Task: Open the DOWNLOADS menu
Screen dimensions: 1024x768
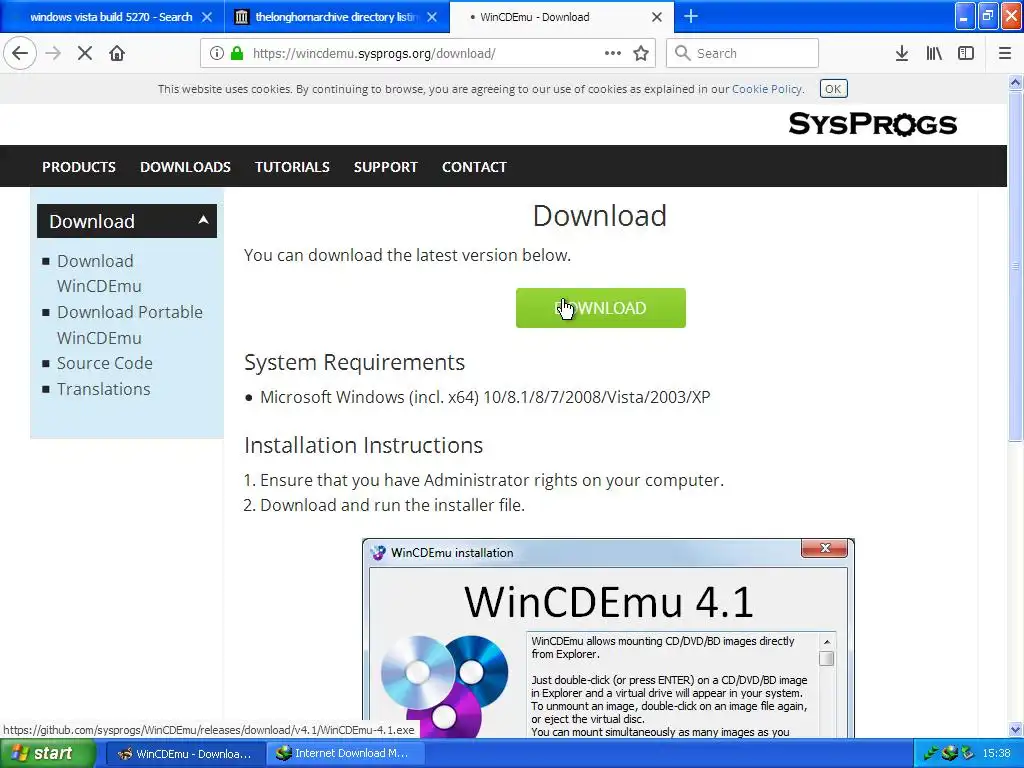Action: pyautogui.click(x=185, y=167)
